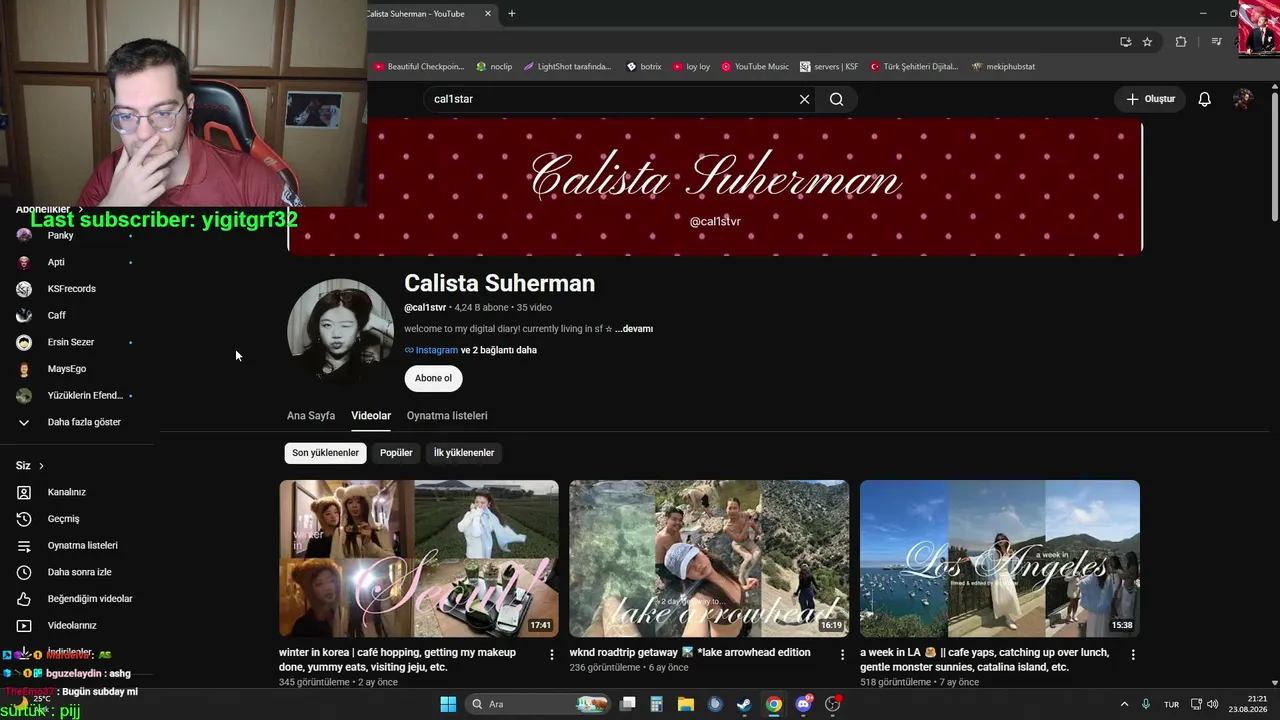Image resolution: width=1280 pixels, height=720 pixels.
Task: Switch to the Oynatma listeleri channel tab
Action: (447, 416)
